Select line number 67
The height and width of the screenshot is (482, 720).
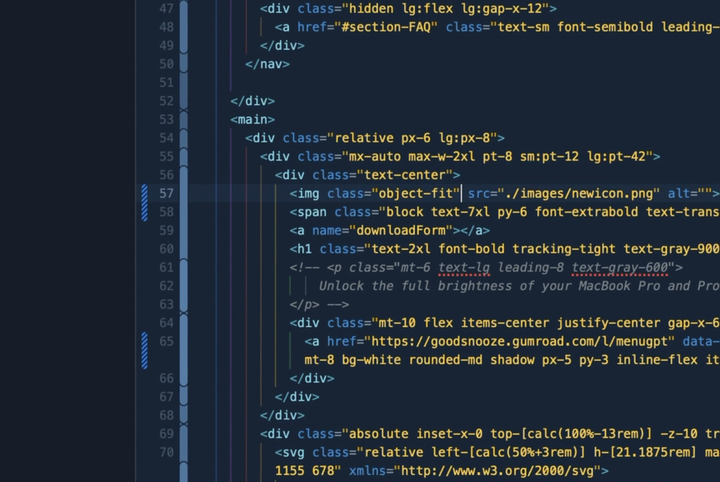click(166, 397)
